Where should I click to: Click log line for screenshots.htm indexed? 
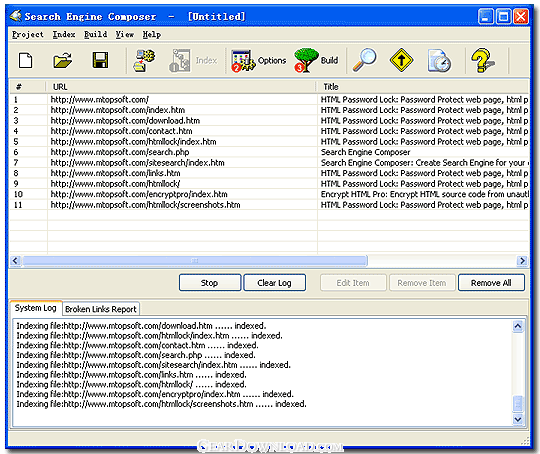point(162,404)
